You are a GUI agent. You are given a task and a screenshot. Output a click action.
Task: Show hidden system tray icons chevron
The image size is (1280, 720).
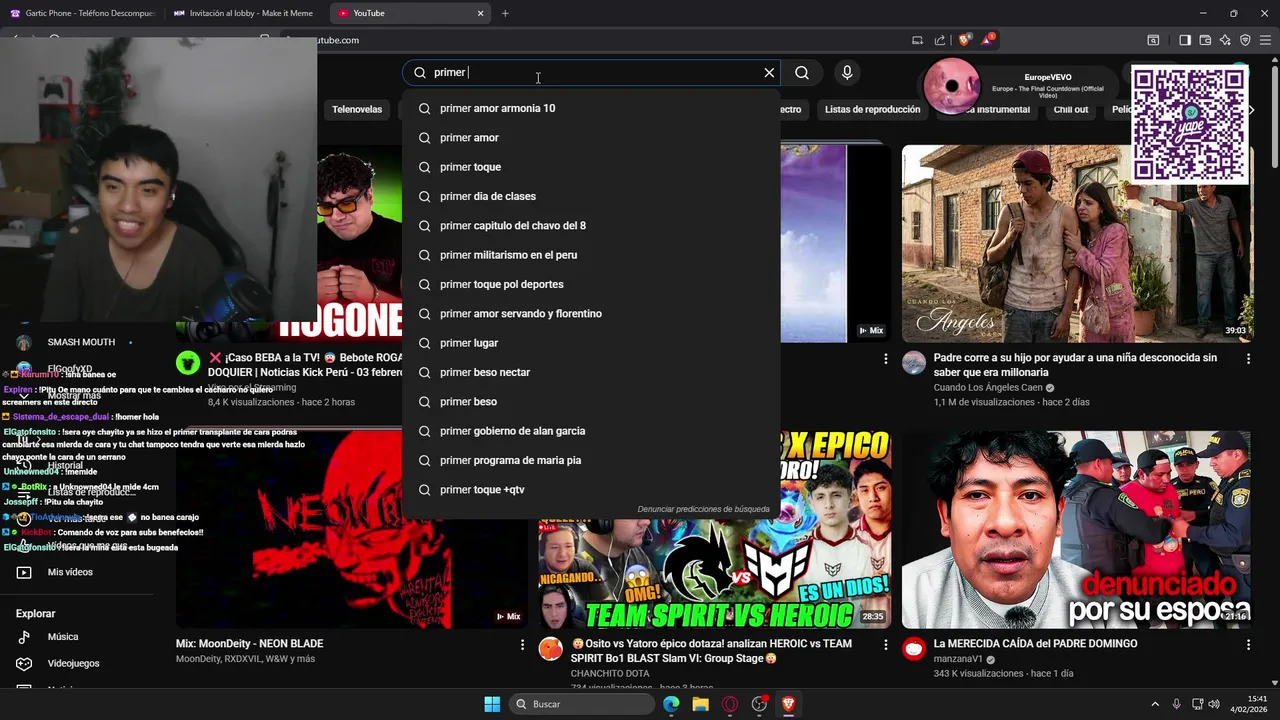(1155, 704)
